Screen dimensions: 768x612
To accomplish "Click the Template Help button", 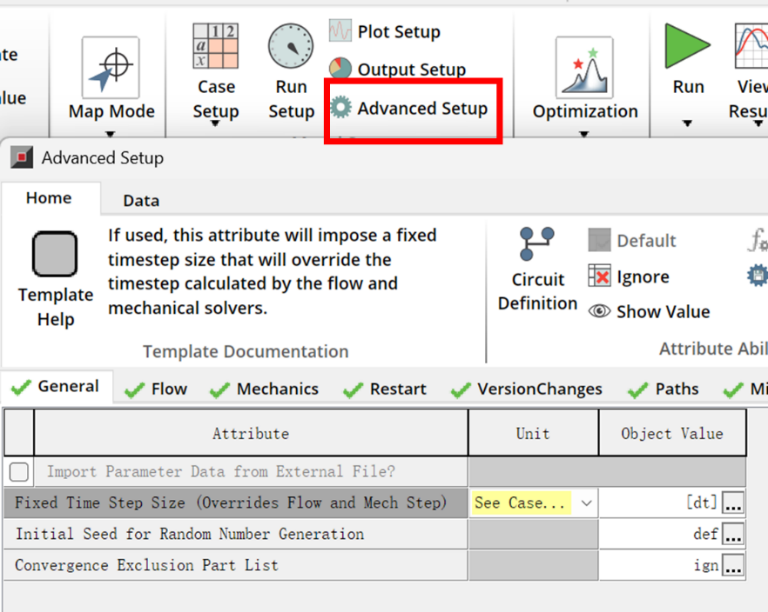I will (x=55, y=255).
